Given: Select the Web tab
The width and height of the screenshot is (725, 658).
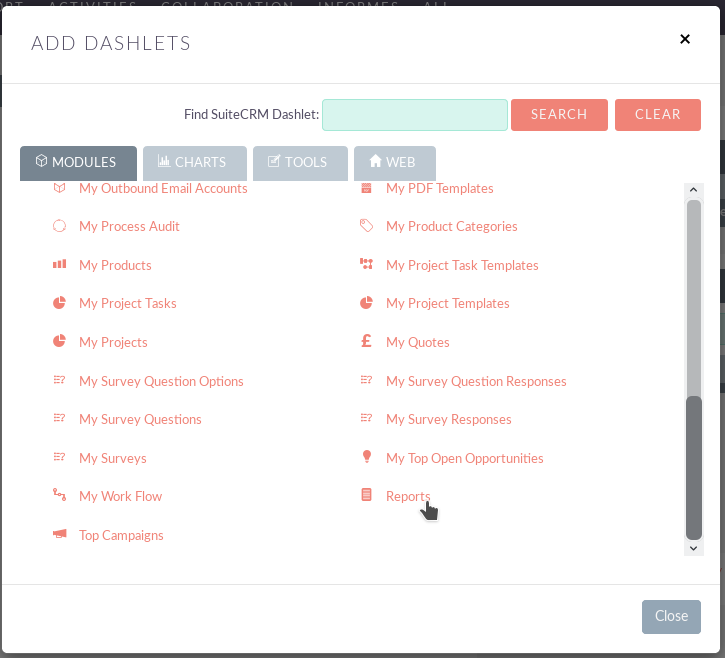Looking at the screenshot, I should (394, 162).
